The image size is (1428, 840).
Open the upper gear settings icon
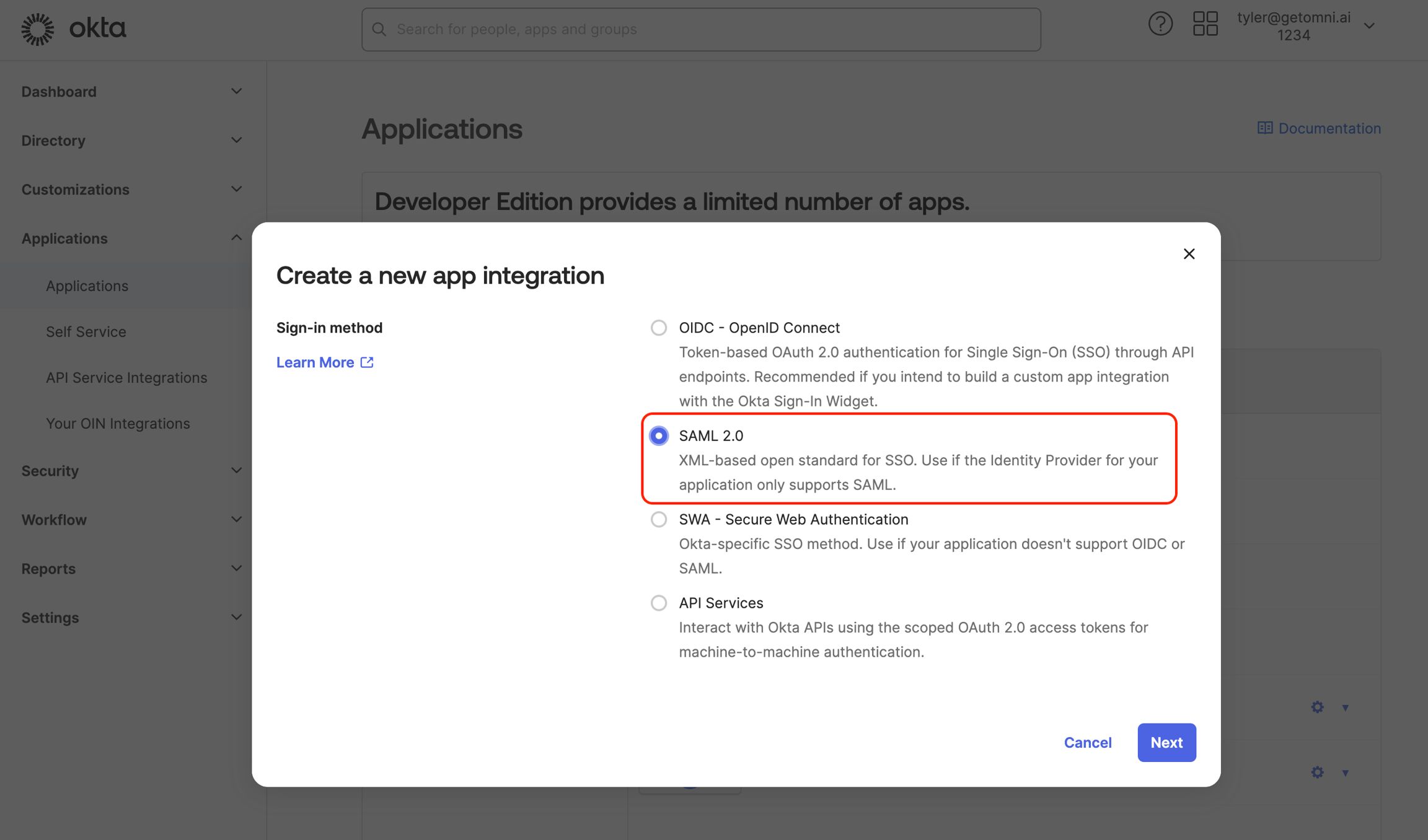tap(1316, 707)
